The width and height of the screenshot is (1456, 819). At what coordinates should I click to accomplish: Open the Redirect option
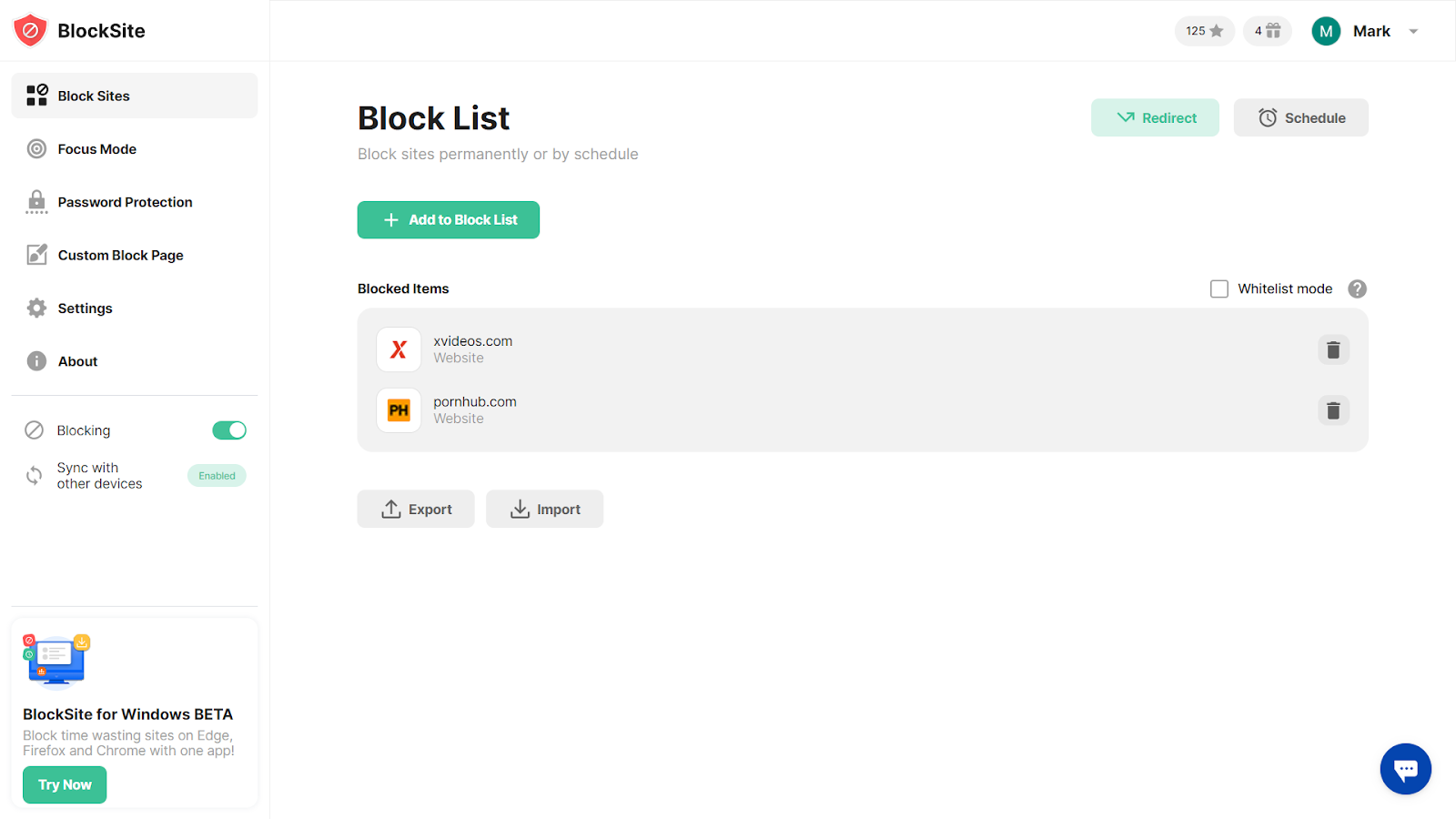(1155, 117)
